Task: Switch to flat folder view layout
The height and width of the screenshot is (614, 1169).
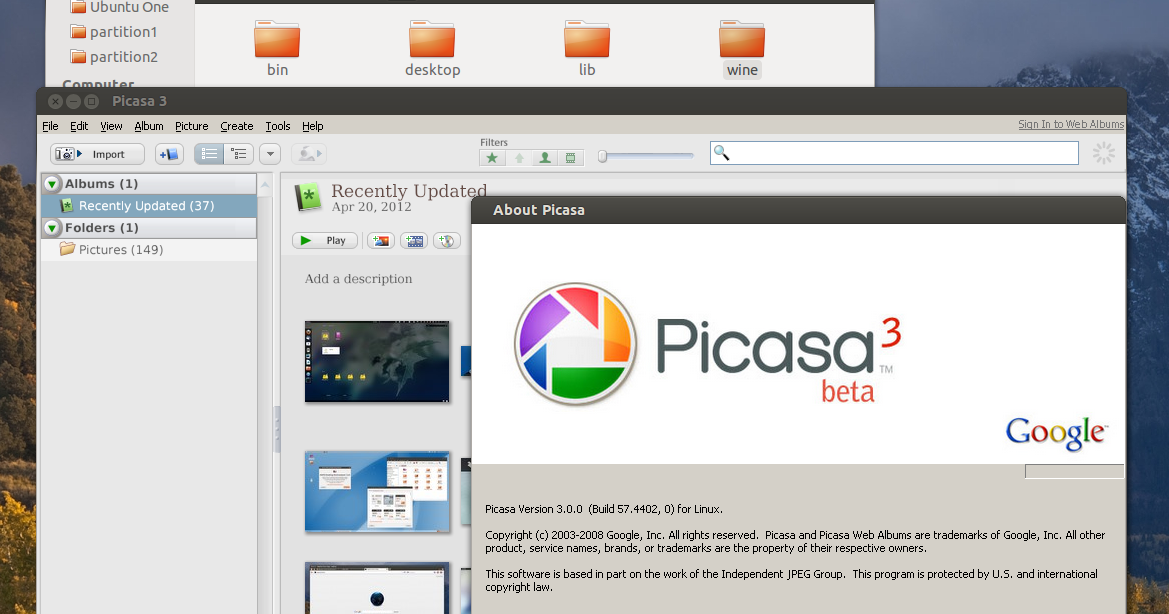Action: 208,153
